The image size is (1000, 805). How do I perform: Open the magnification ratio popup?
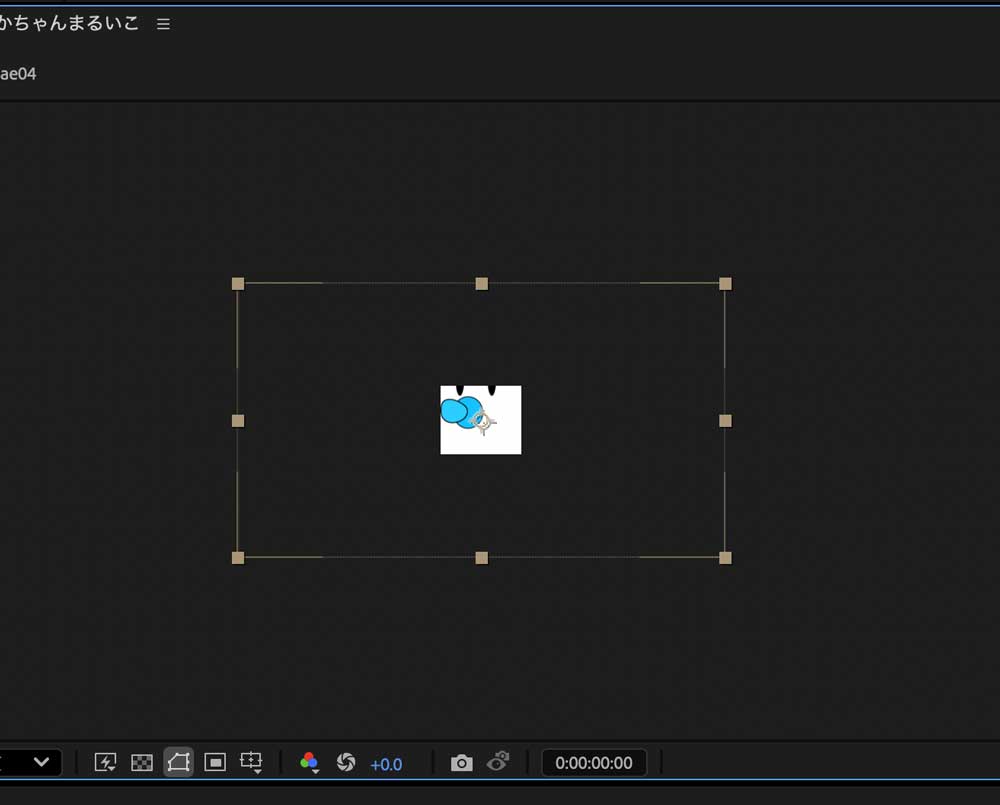coord(30,762)
